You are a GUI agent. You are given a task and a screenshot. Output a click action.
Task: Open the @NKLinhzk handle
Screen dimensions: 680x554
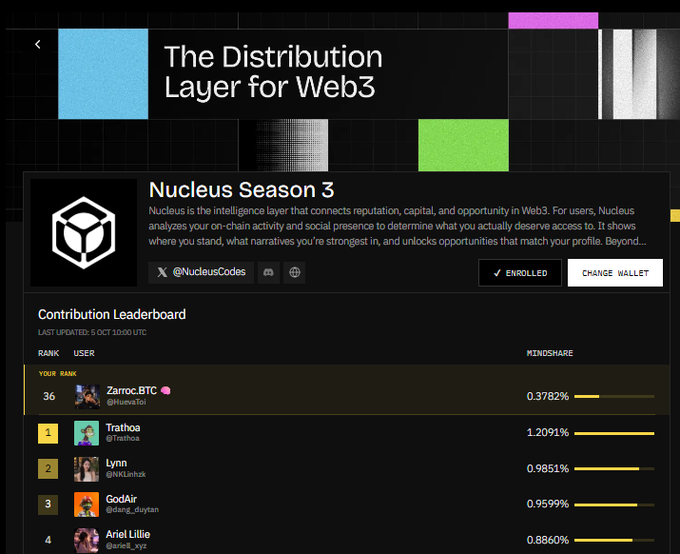coord(126,474)
